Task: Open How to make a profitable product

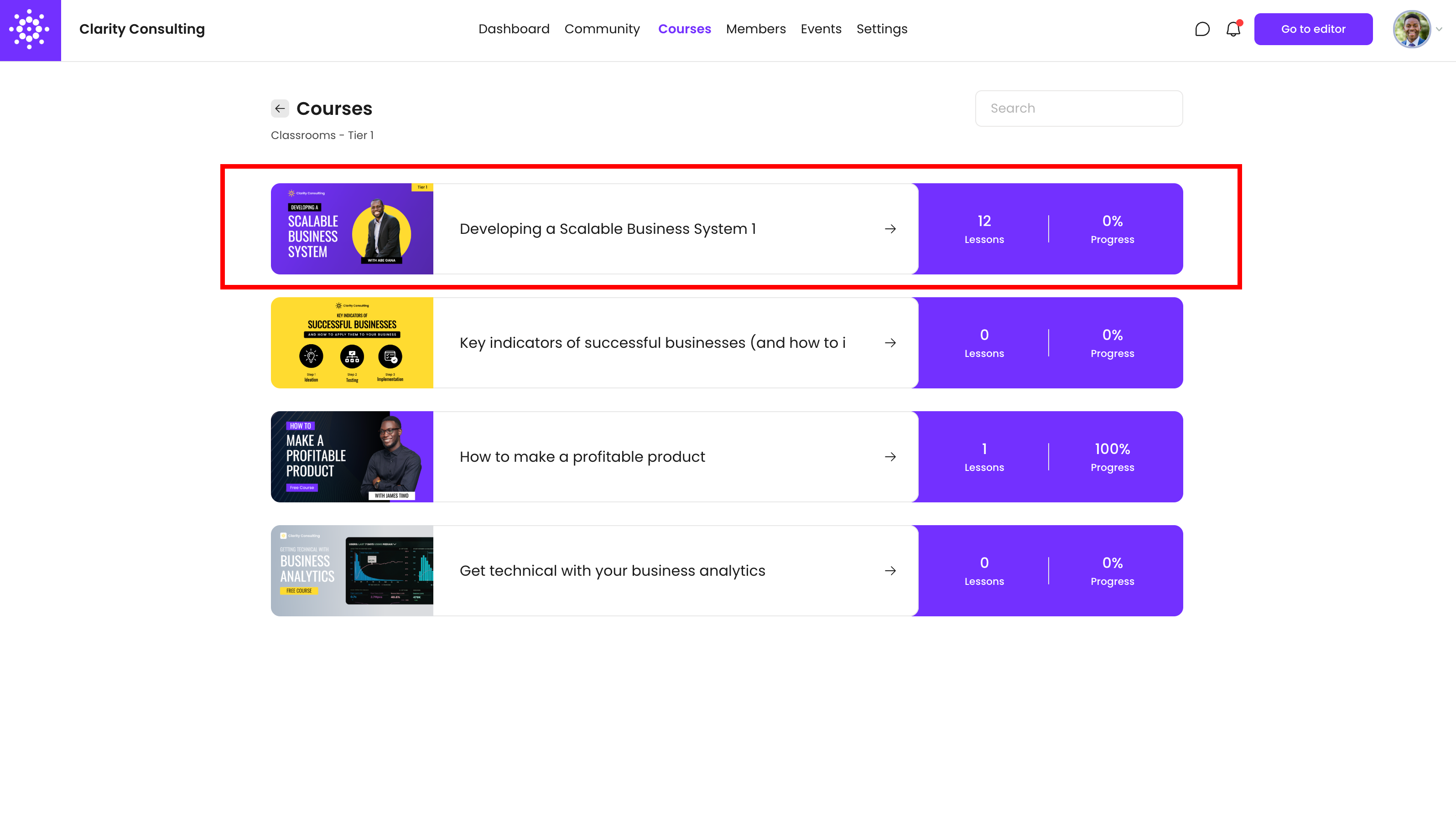Action: (x=582, y=457)
